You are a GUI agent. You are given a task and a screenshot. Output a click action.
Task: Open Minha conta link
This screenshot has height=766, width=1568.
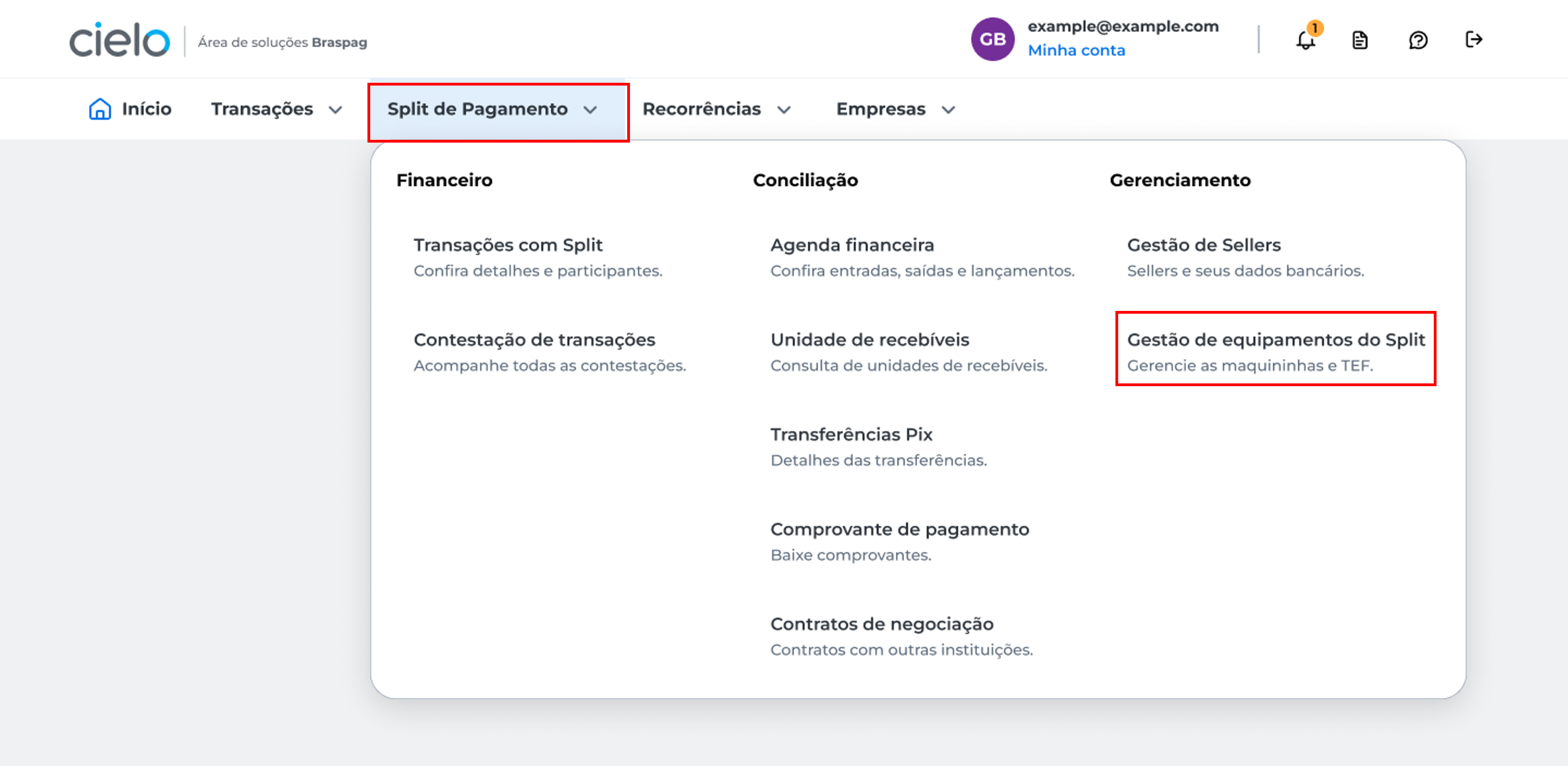(x=1076, y=51)
